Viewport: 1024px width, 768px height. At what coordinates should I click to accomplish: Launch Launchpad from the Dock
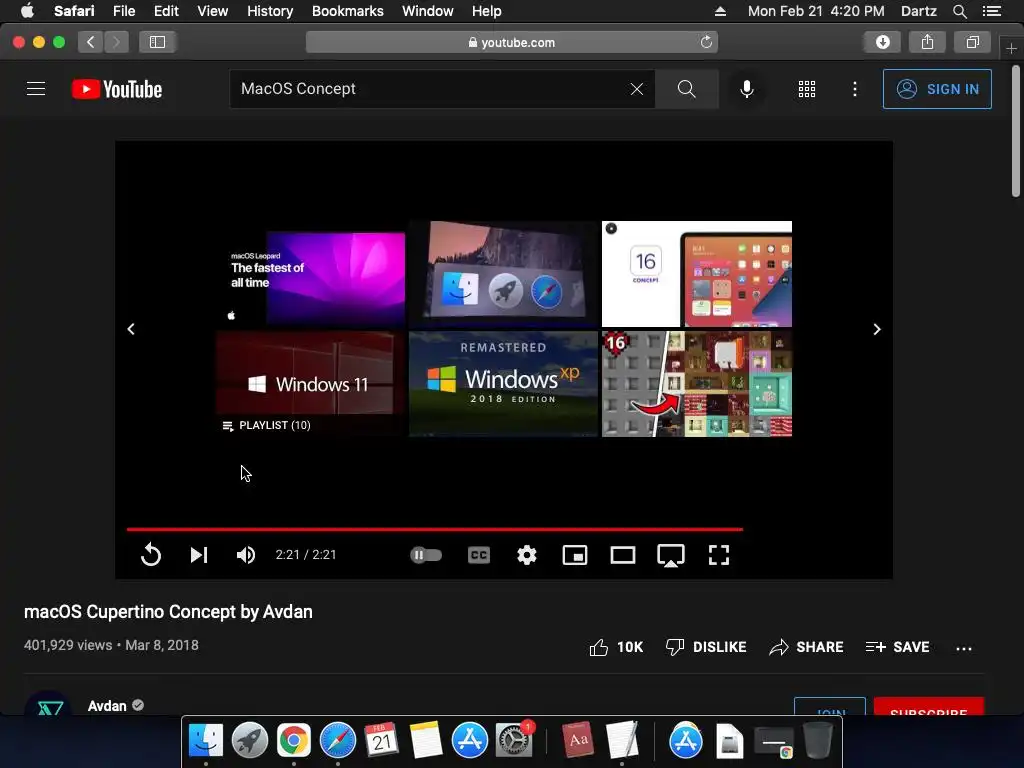[x=249, y=741]
